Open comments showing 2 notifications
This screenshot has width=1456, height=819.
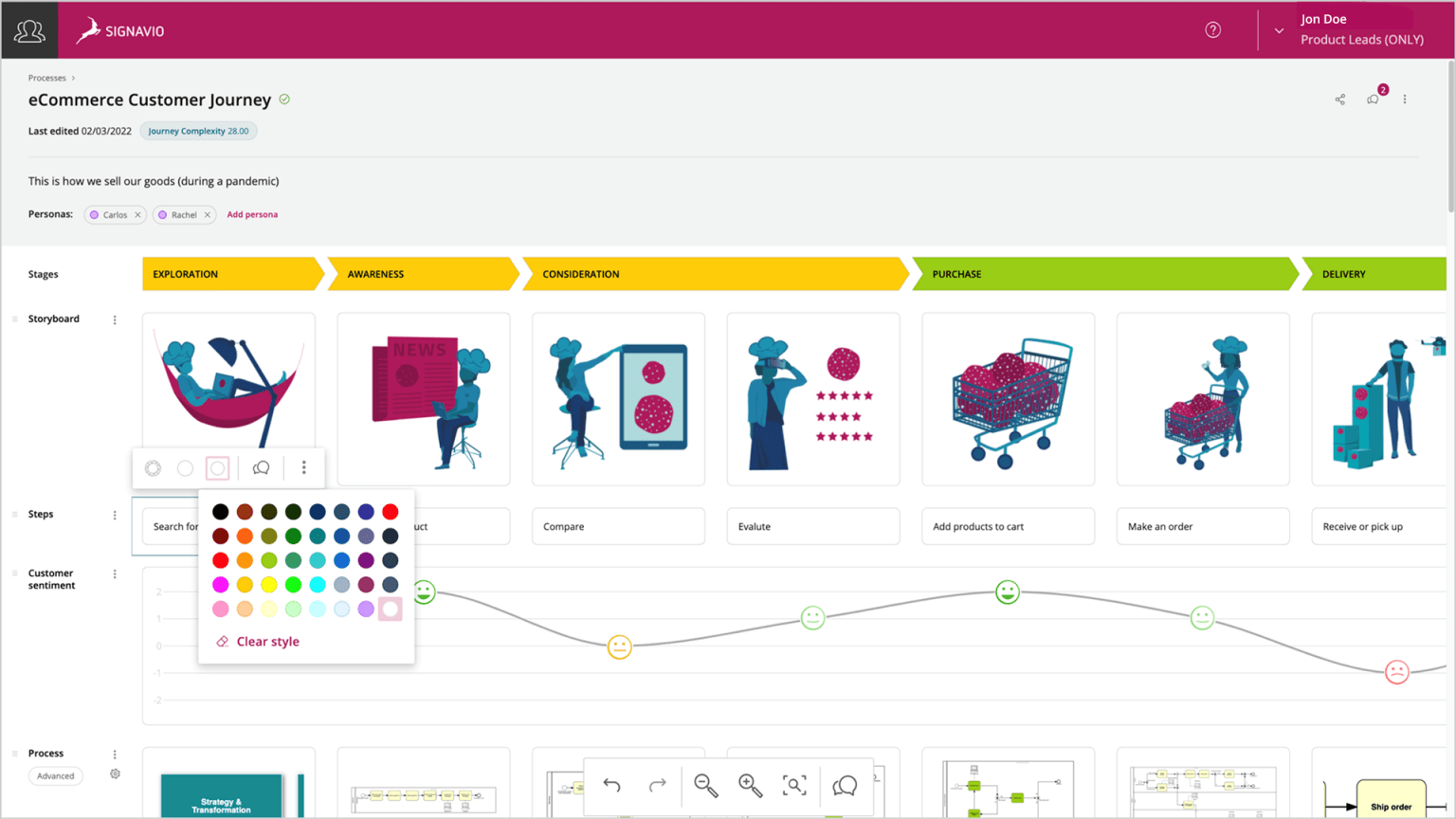(x=1372, y=100)
